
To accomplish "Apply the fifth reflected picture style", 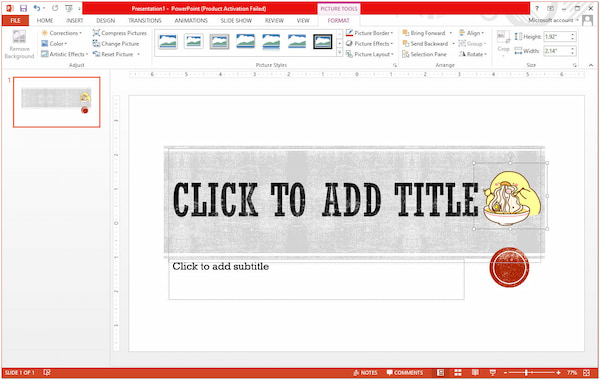I will click(271, 41).
